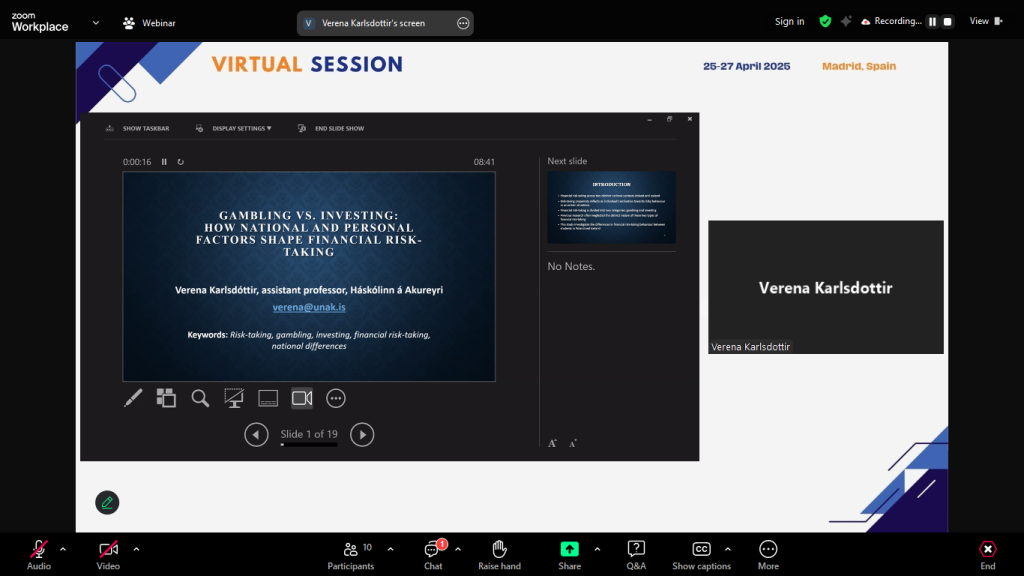This screenshot has height=576, width=1024.
Task: Click the Next slide thumbnail preview
Action: coord(611,207)
